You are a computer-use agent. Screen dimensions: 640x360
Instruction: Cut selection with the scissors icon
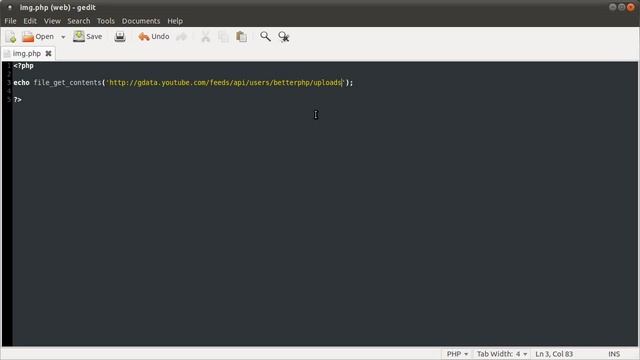click(x=205, y=37)
